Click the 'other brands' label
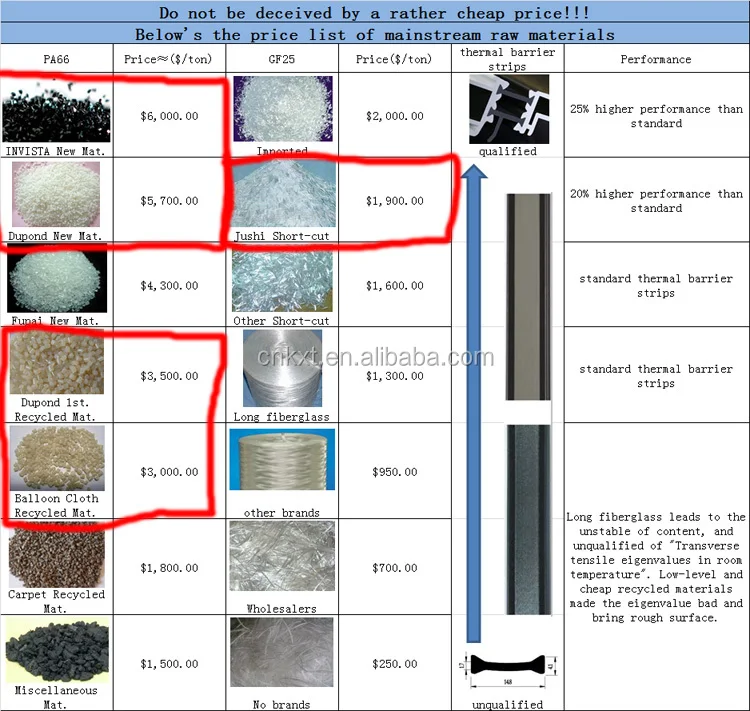 (282, 513)
